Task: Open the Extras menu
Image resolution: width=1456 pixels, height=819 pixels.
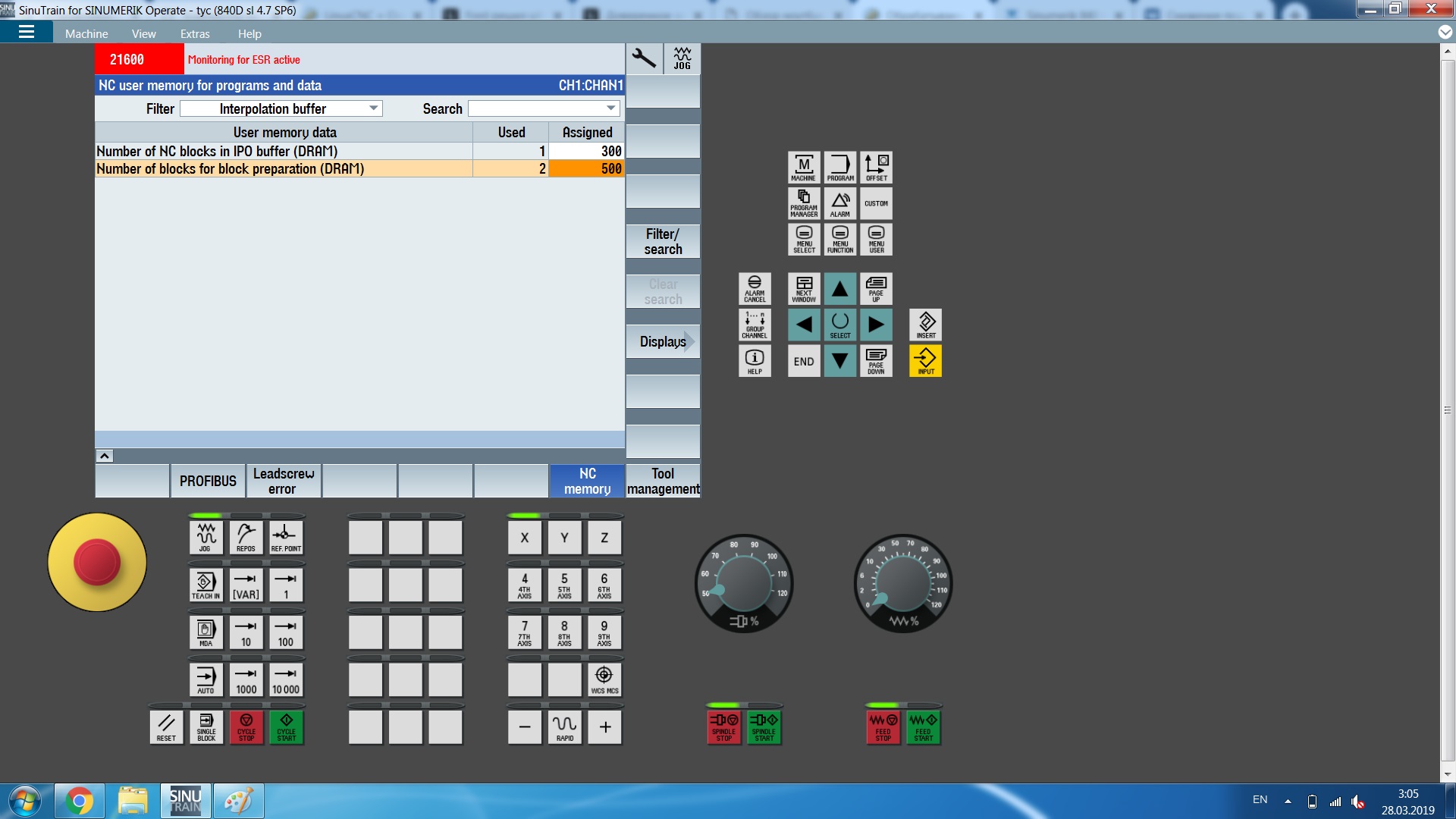Action: [195, 33]
